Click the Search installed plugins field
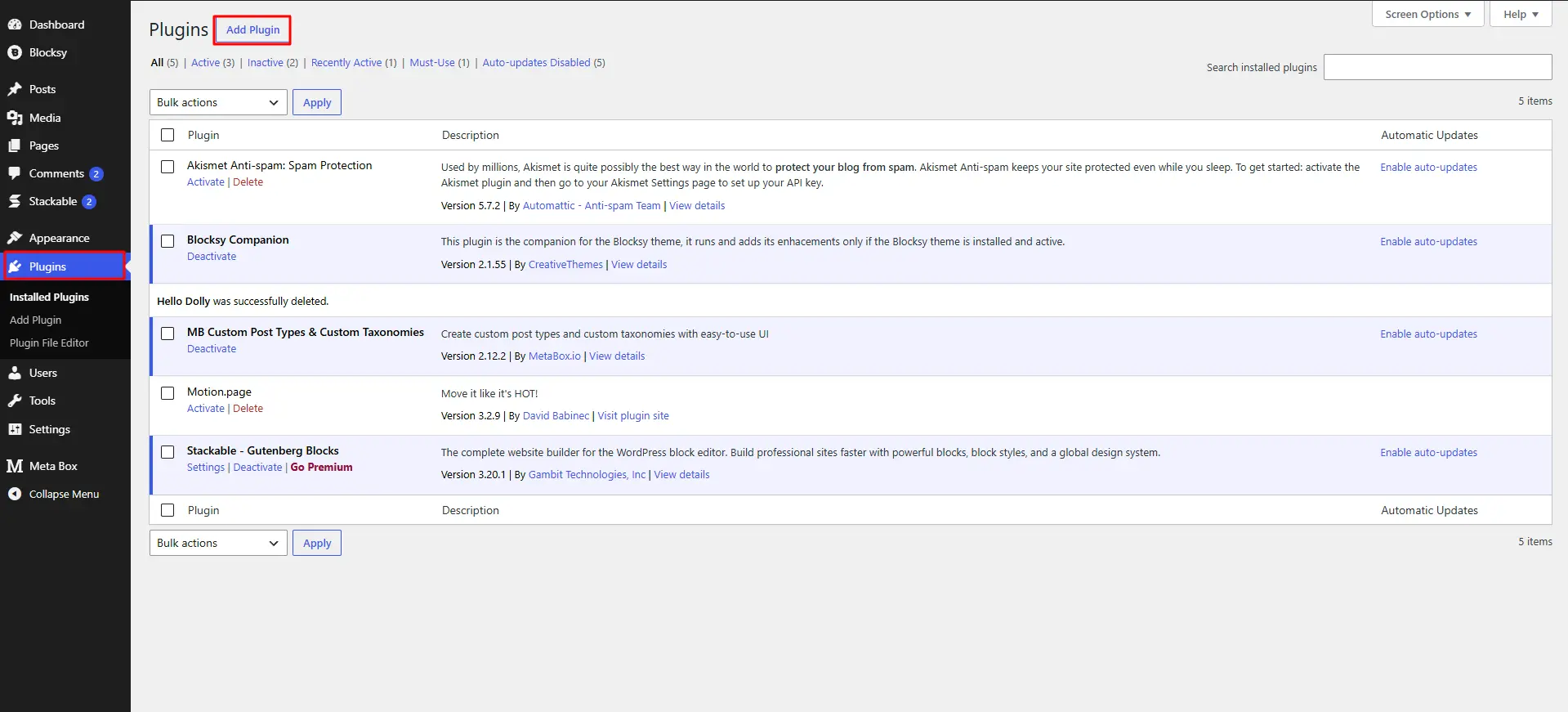Viewport: 1568px width, 712px height. [x=1437, y=67]
